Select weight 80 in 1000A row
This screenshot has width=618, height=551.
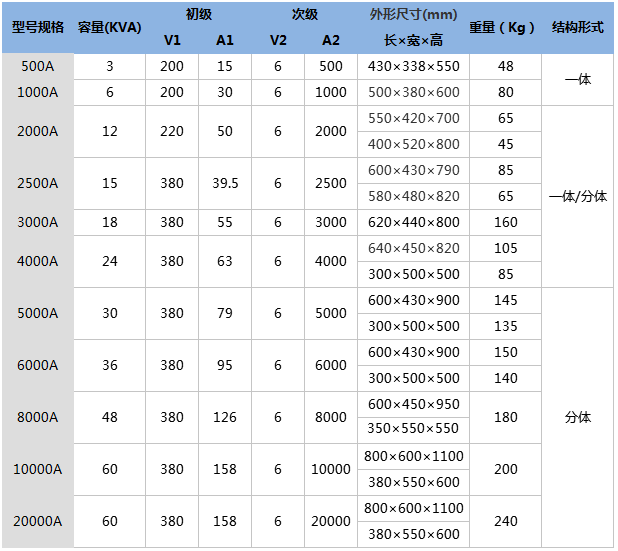click(x=506, y=92)
